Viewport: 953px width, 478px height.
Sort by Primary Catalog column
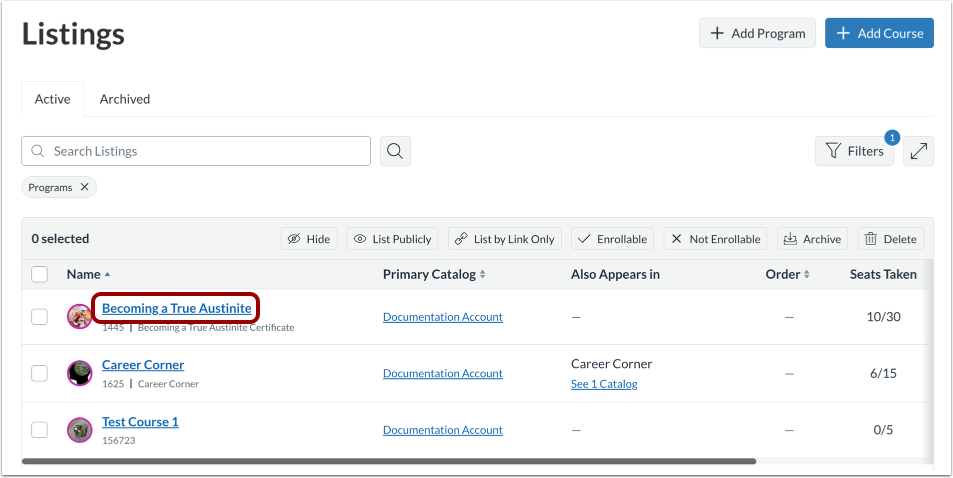(x=434, y=274)
